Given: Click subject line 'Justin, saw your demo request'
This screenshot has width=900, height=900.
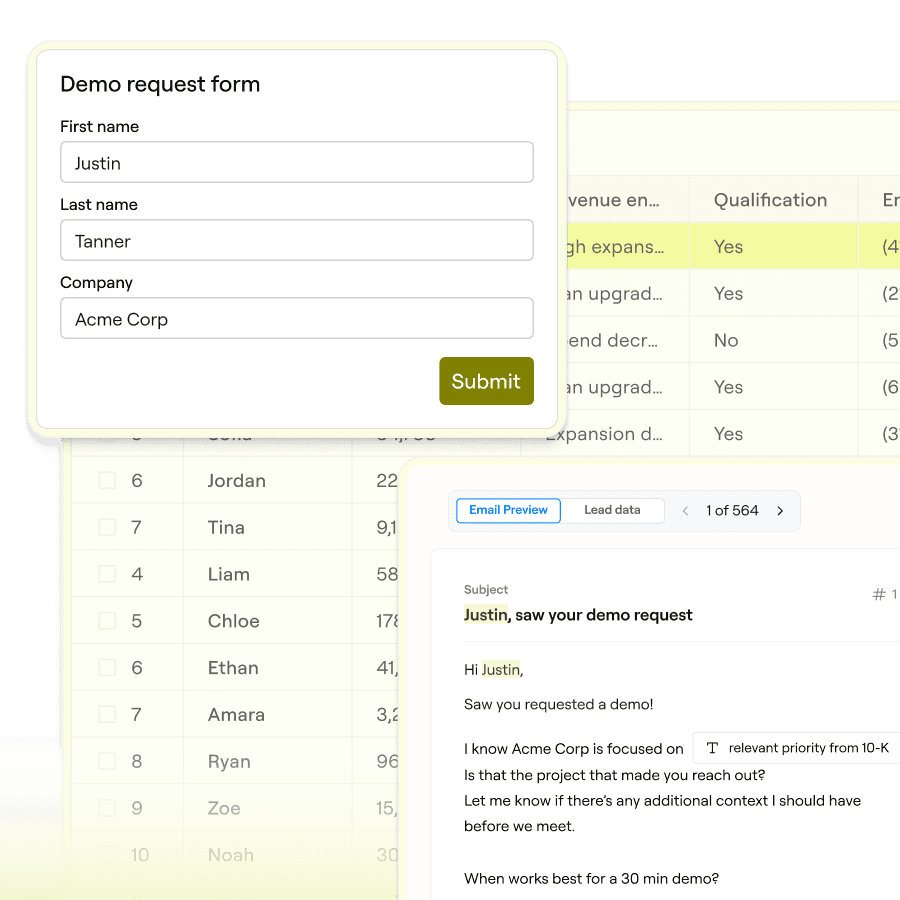Looking at the screenshot, I should coord(578,615).
